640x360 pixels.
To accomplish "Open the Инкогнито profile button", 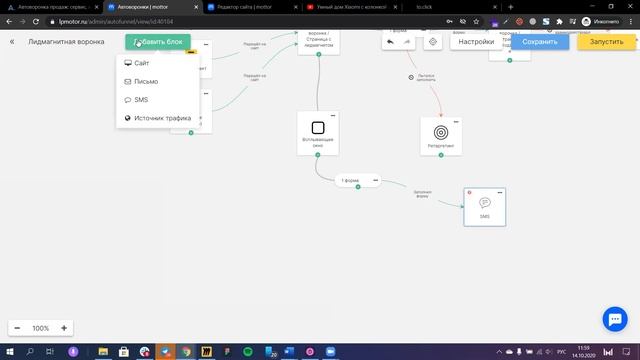I will pyautogui.click(x=601, y=22).
